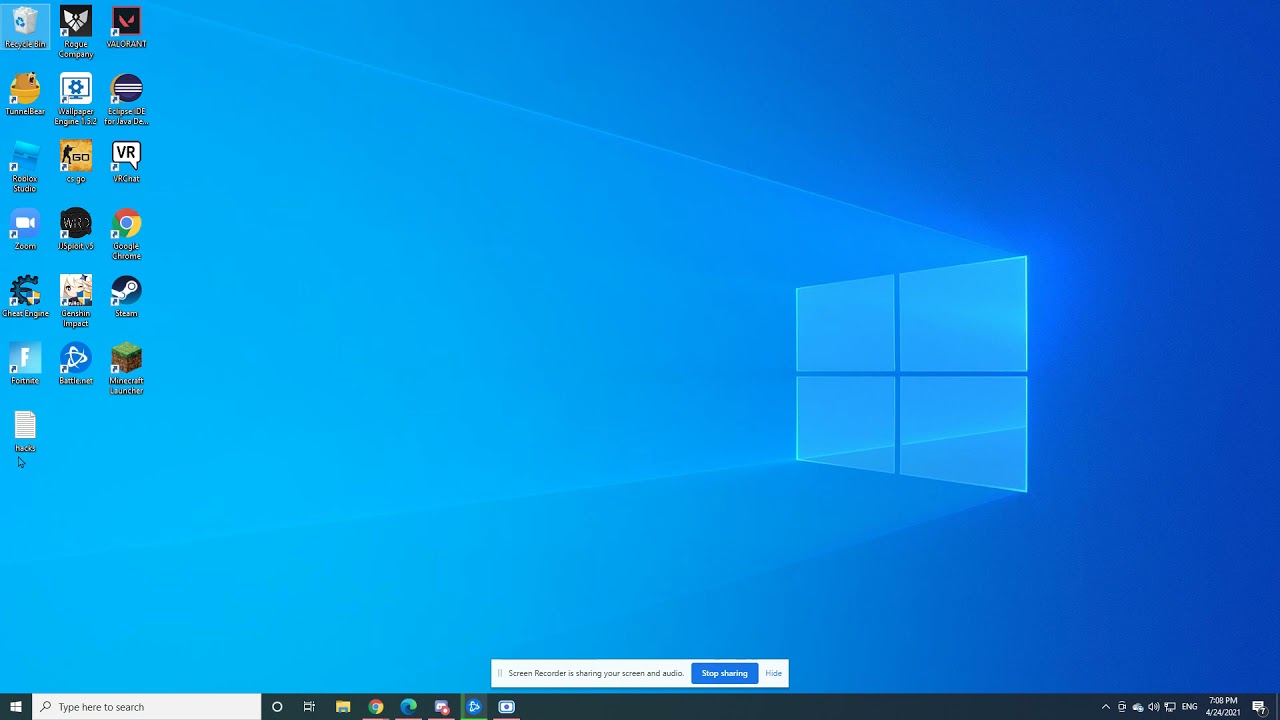
Task: Open the clock showing 7:08 PM
Action: [x=1223, y=707]
